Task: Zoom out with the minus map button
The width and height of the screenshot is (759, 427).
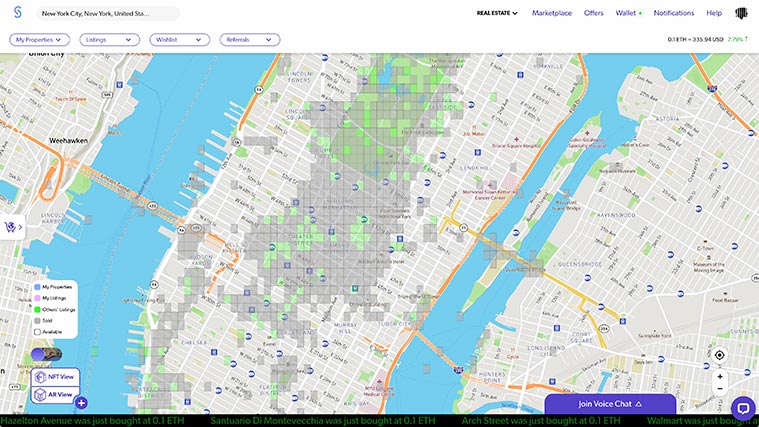Action: [720, 388]
